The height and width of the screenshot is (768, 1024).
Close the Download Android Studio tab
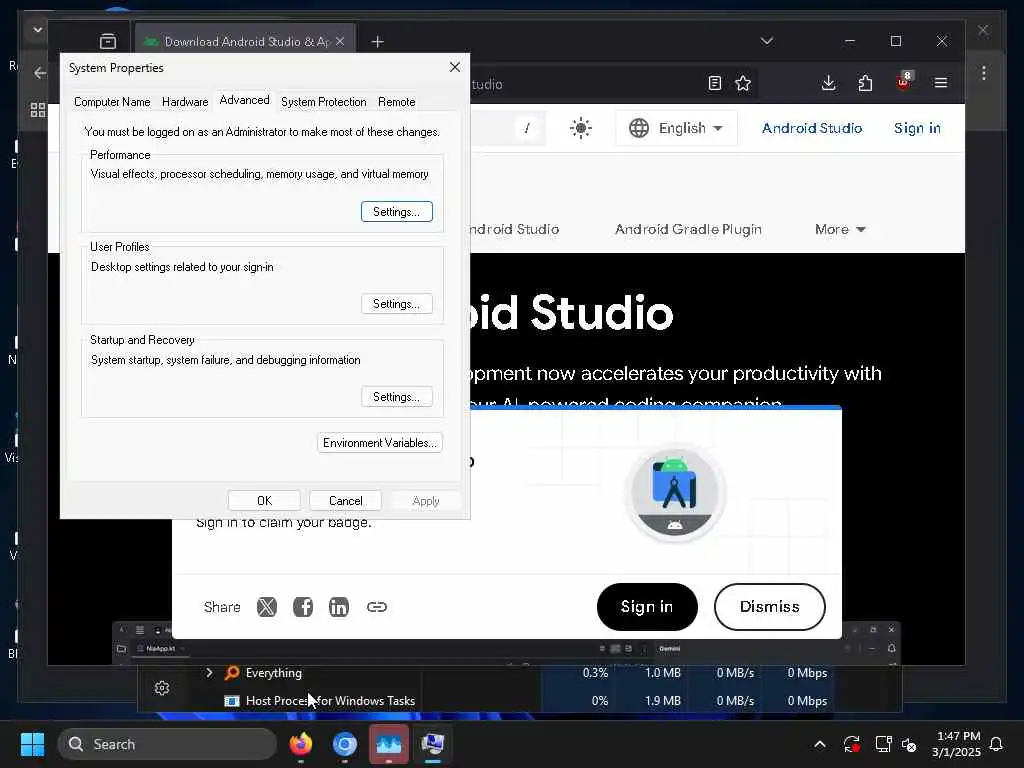[x=340, y=41]
